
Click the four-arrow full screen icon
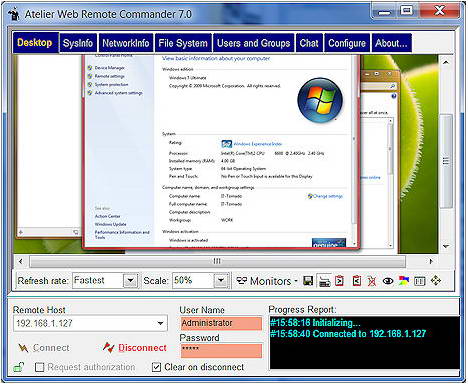tap(436, 281)
